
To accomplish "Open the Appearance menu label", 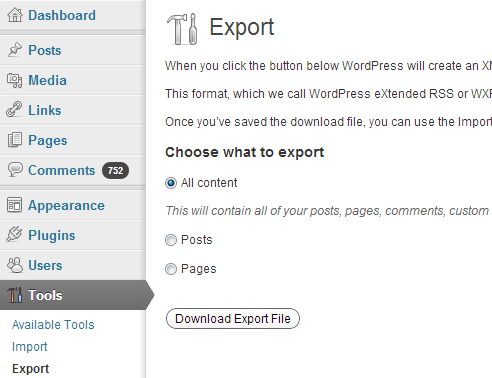I will click(66, 205).
